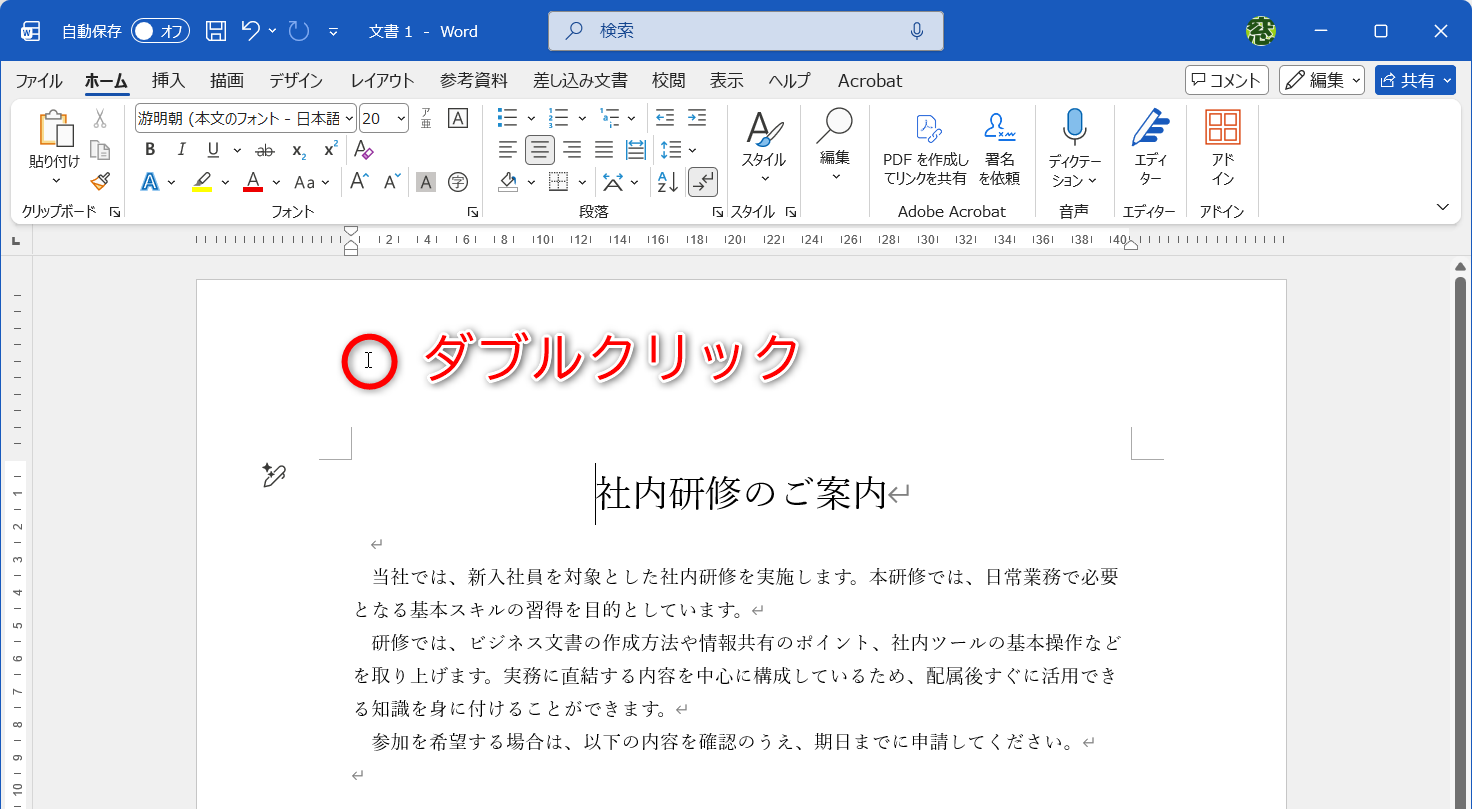The height and width of the screenshot is (809, 1472).
Task: Apply italic formatting
Action: click(x=180, y=149)
